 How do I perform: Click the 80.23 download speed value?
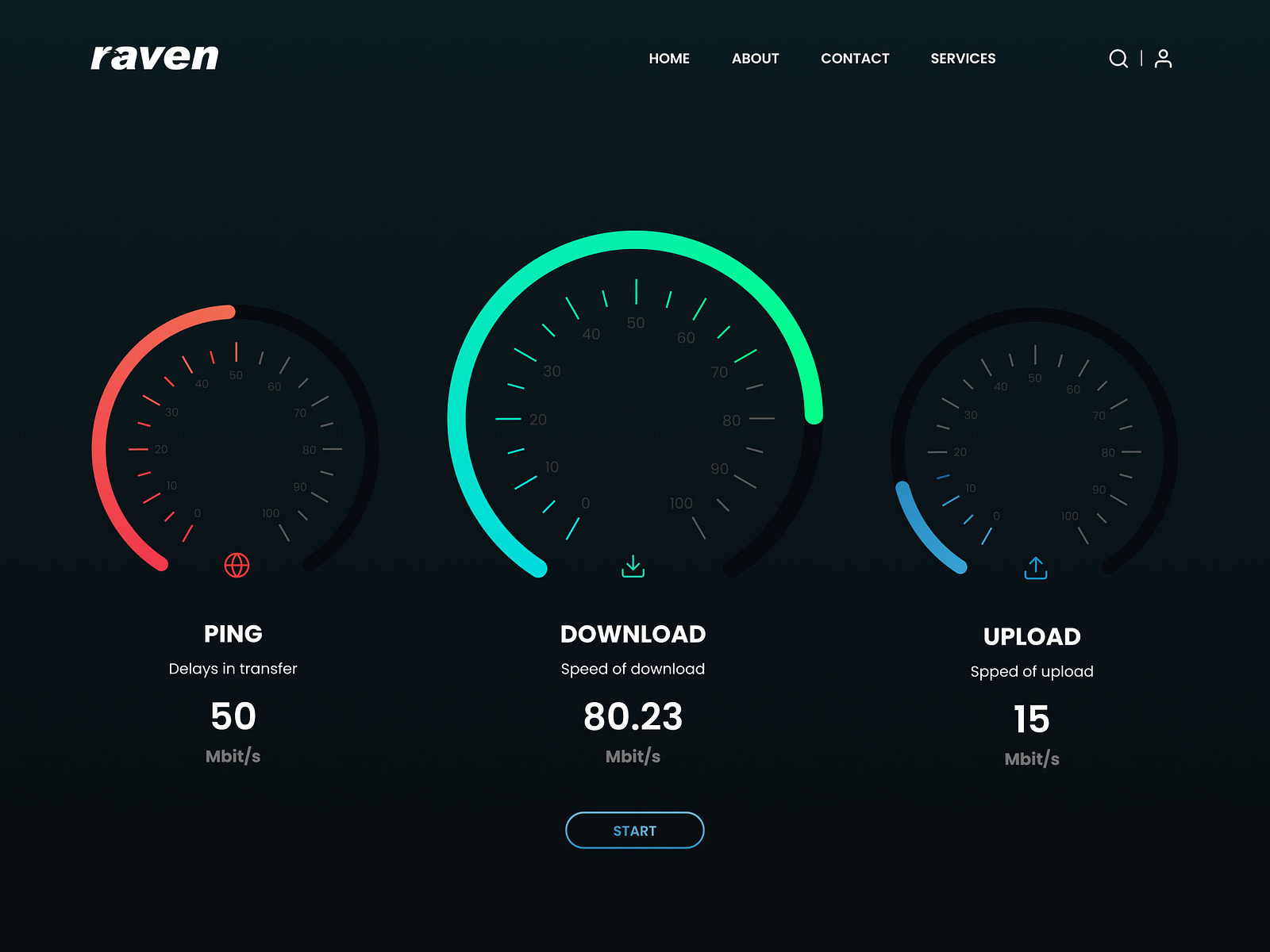(x=633, y=716)
